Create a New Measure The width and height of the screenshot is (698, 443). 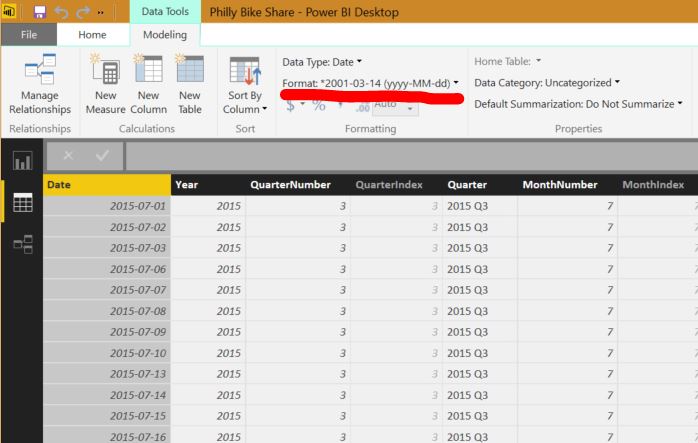106,85
